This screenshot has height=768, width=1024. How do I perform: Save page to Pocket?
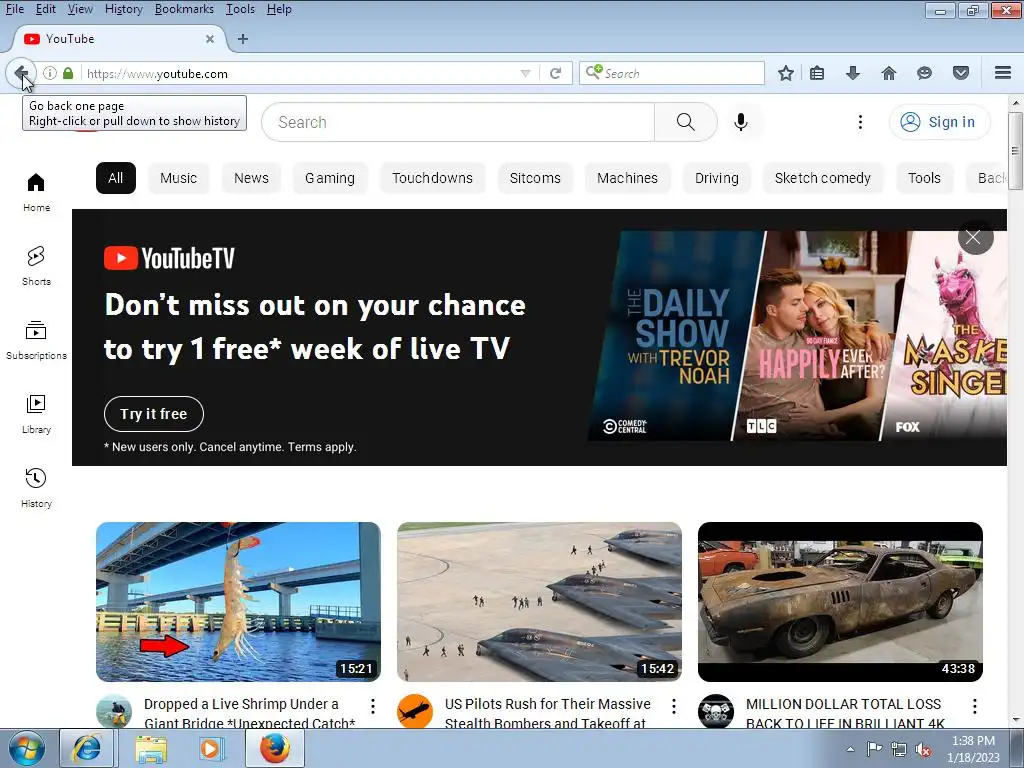tap(961, 73)
